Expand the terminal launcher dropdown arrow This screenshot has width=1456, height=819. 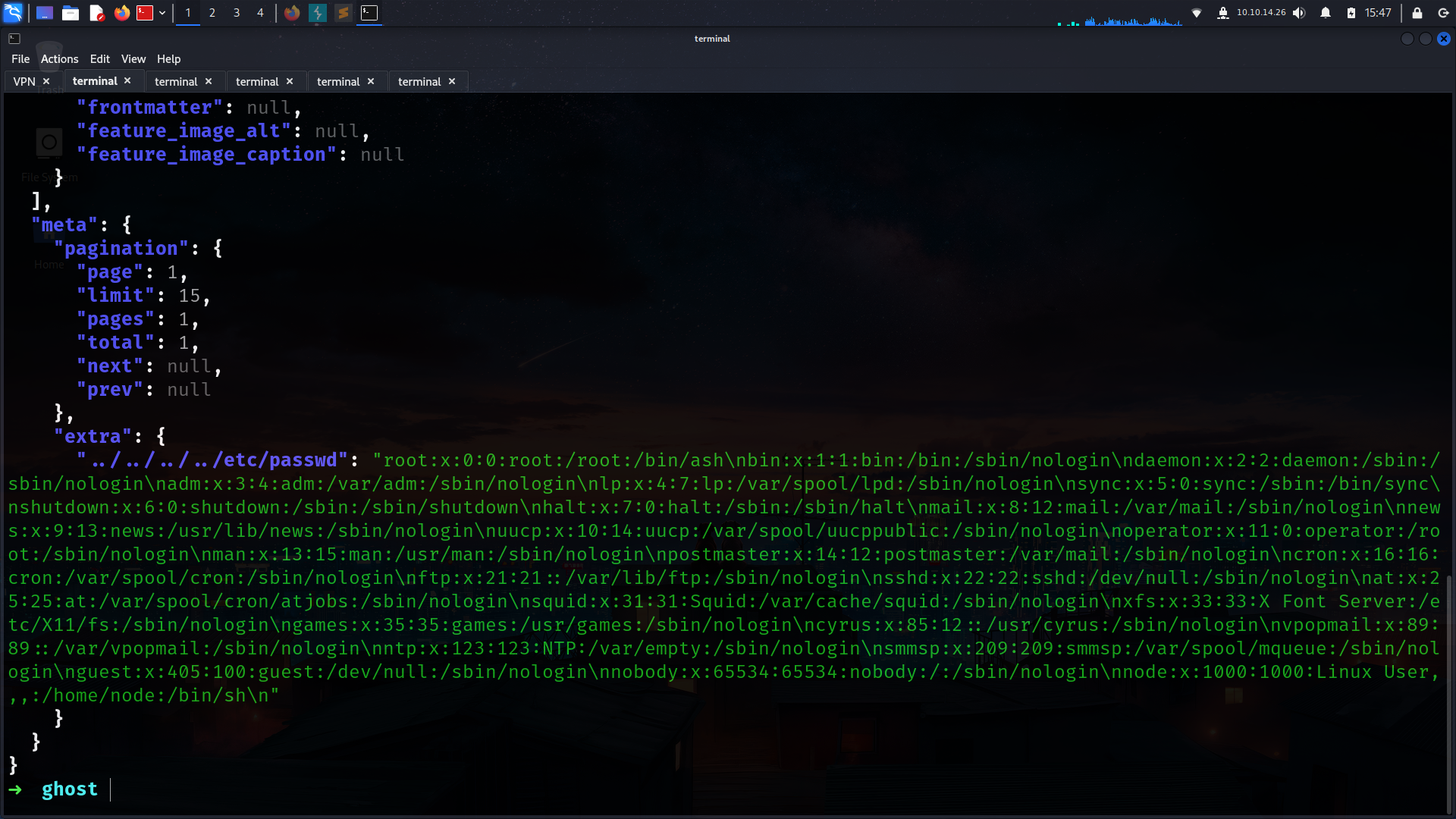162,13
